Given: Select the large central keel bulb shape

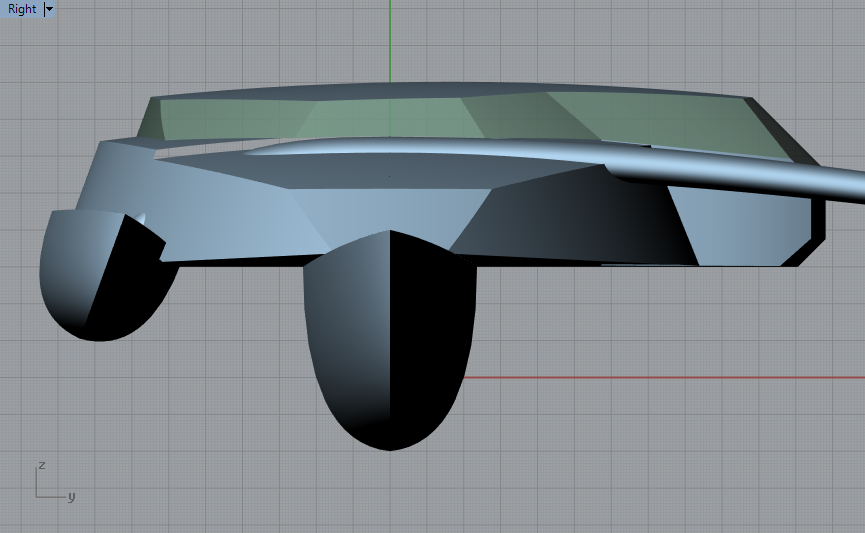Looking at the screenshot, I should pos(390,340).
